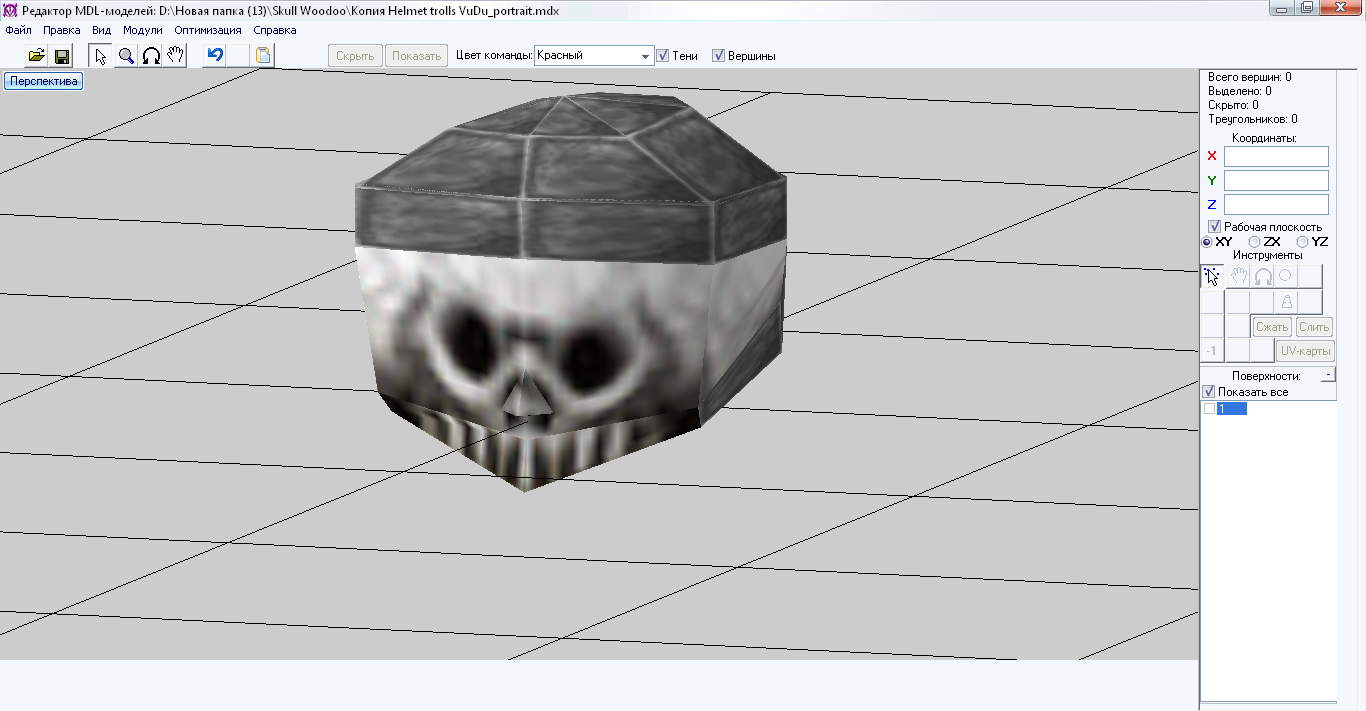Viewport: 1366px width, 711px height.
Task: Select vertex selection tool in Инструменты panel
Action: pos(1212,276)
